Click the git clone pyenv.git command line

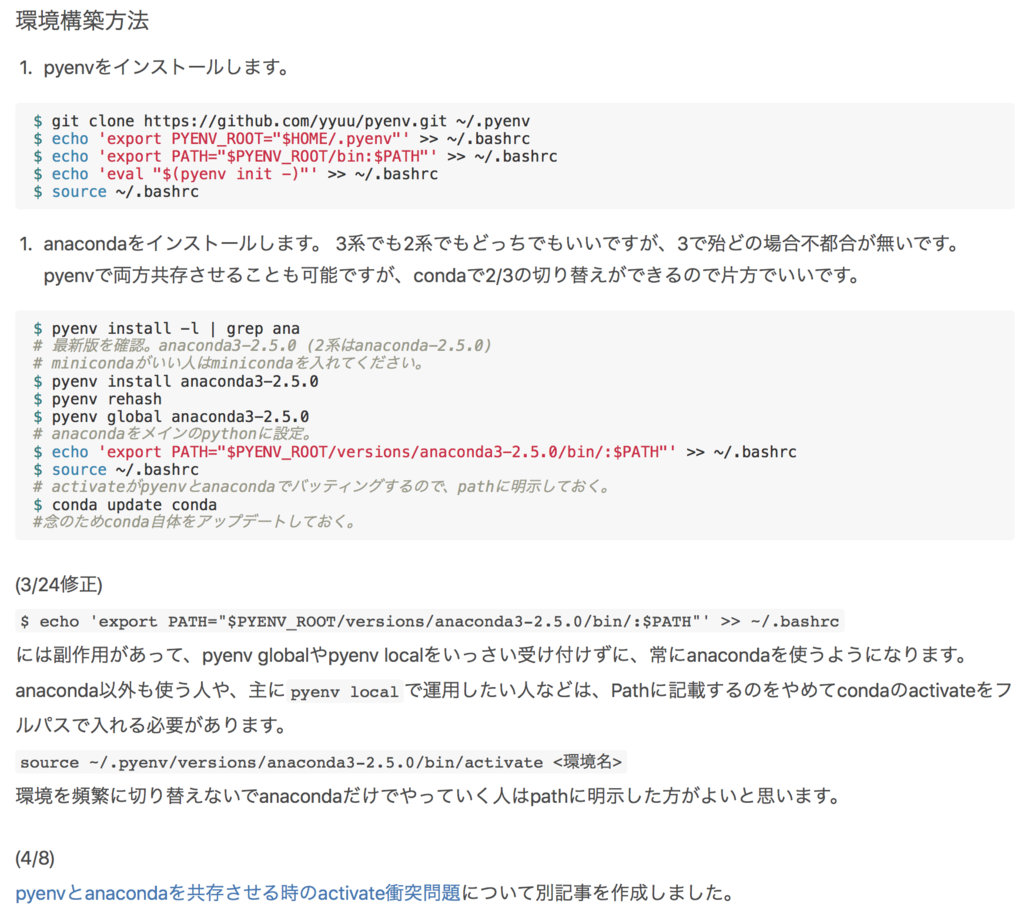pos(281,121)
